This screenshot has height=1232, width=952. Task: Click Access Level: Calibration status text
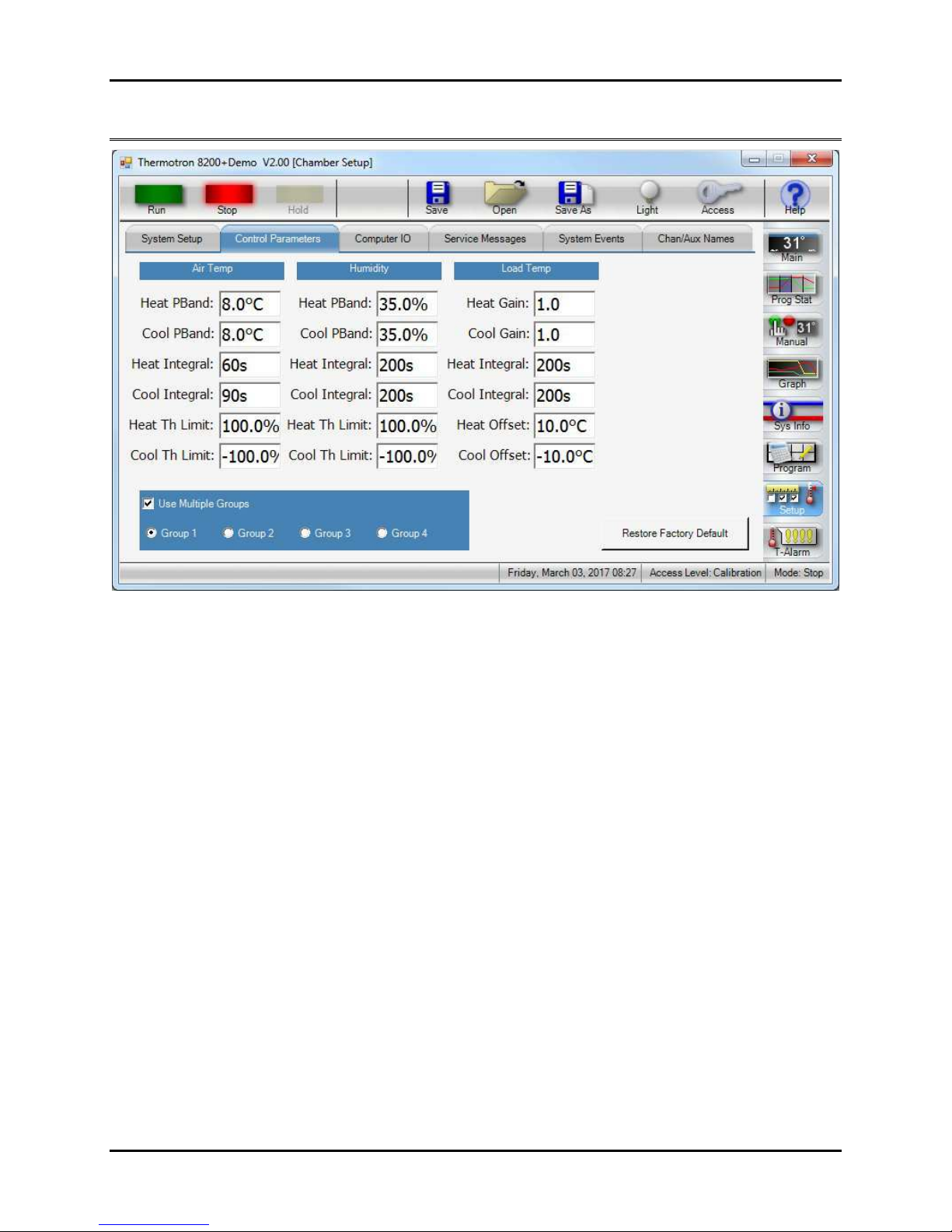coord(705,573)
